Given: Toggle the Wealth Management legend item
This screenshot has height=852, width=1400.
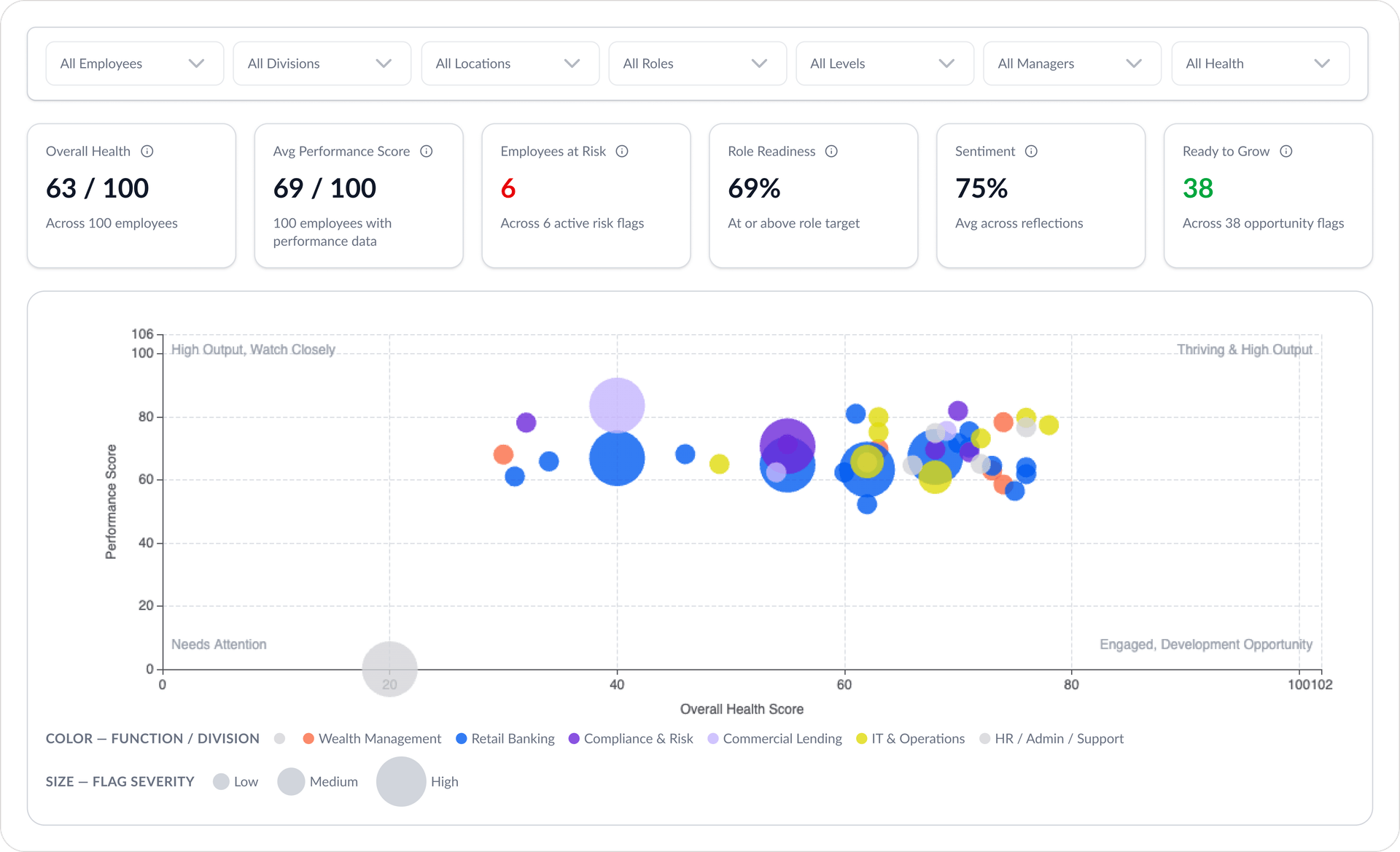Looking at the screenshot, I should click(x=372, y=738).
